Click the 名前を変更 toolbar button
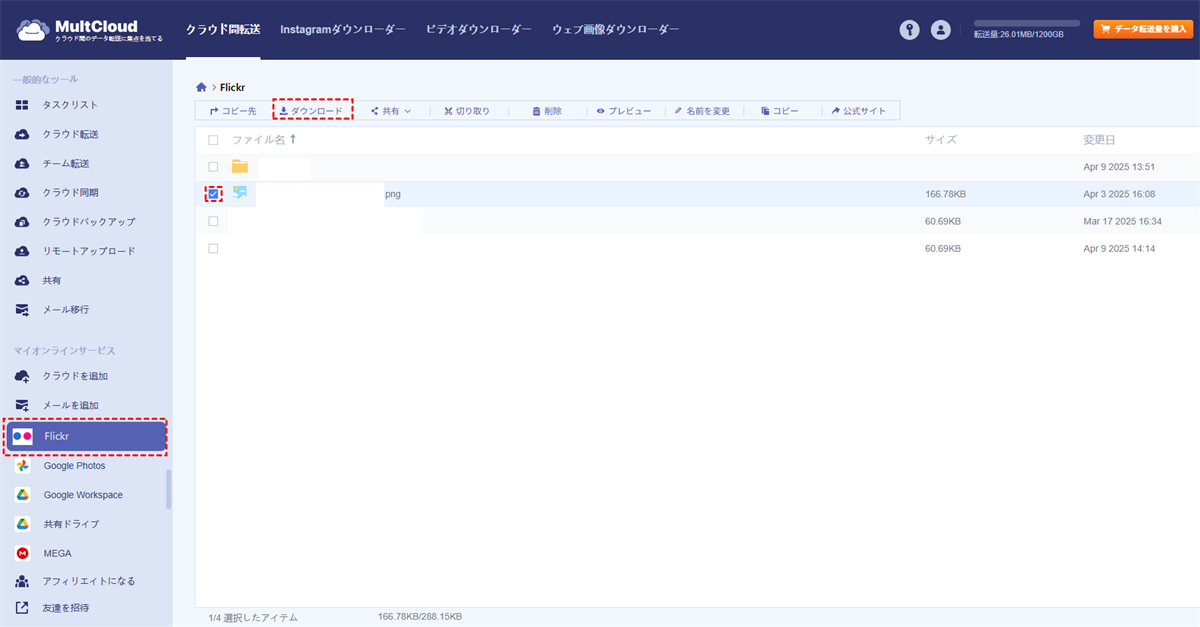 coord(702,111)
